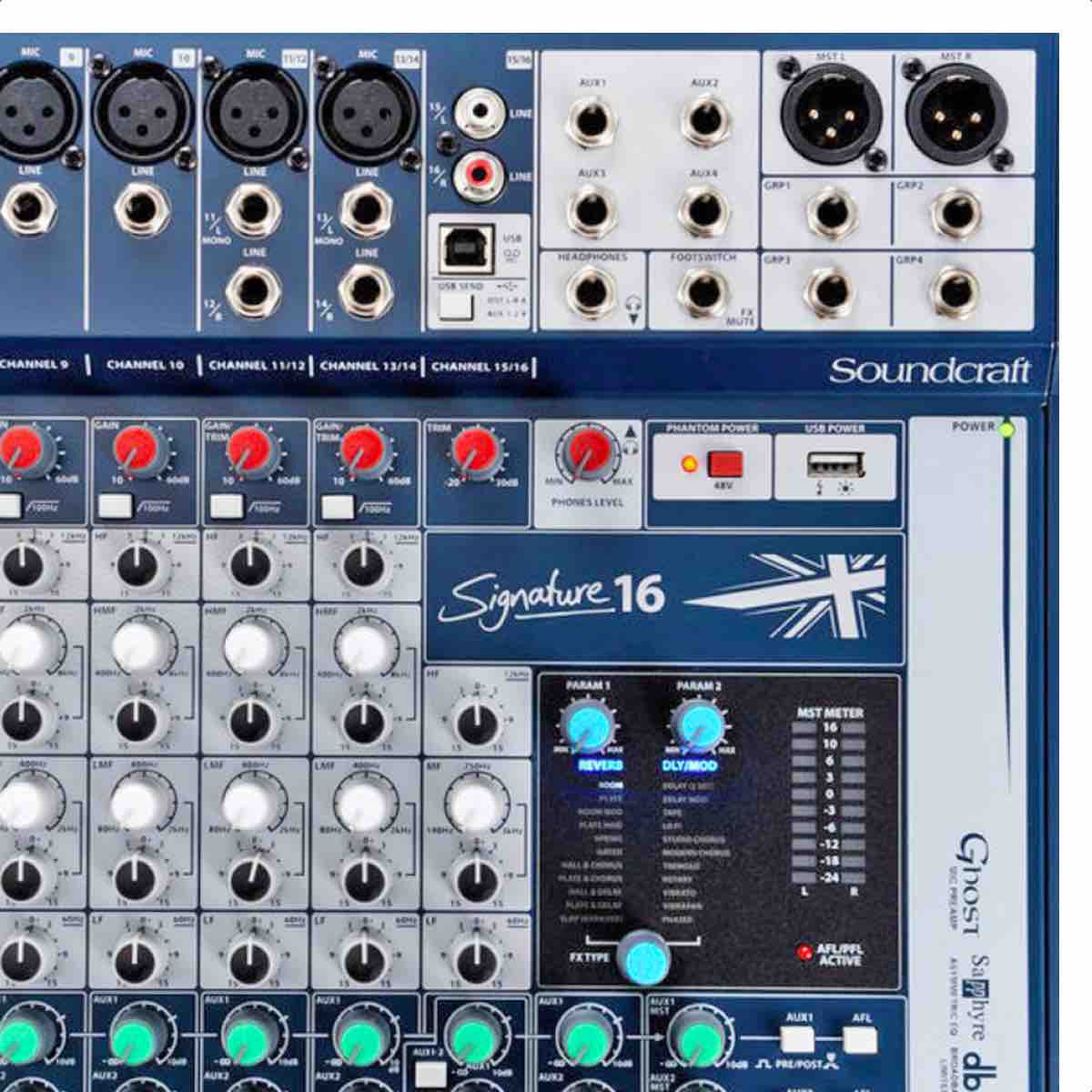The height and width of the screenshot is (1092, 1092).
Task: Click the black HF knob on channel 11/12
Action: point(249,567)
